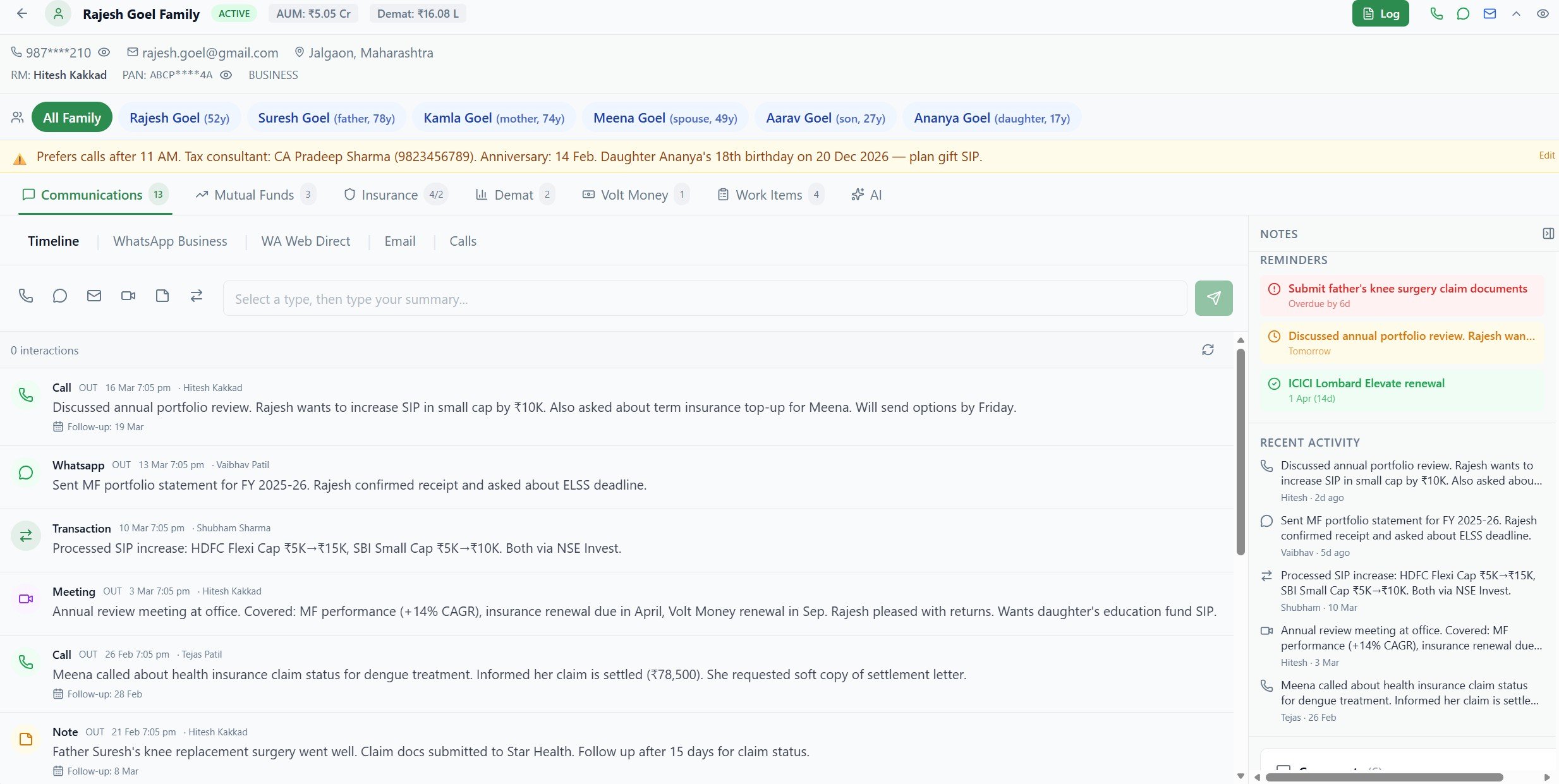
Task: Collapse header using the chevron up icon
Action: [1516, 13]
